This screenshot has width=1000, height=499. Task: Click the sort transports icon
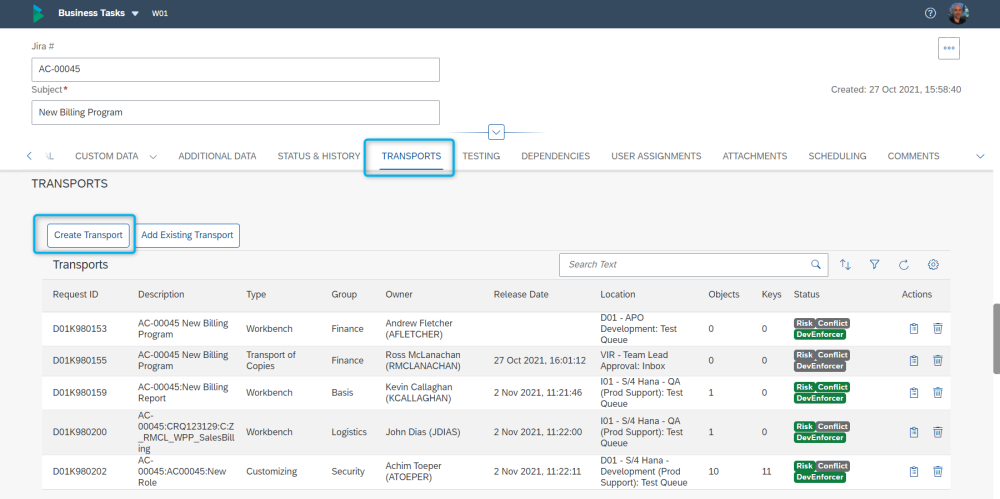tap(846, 265)
